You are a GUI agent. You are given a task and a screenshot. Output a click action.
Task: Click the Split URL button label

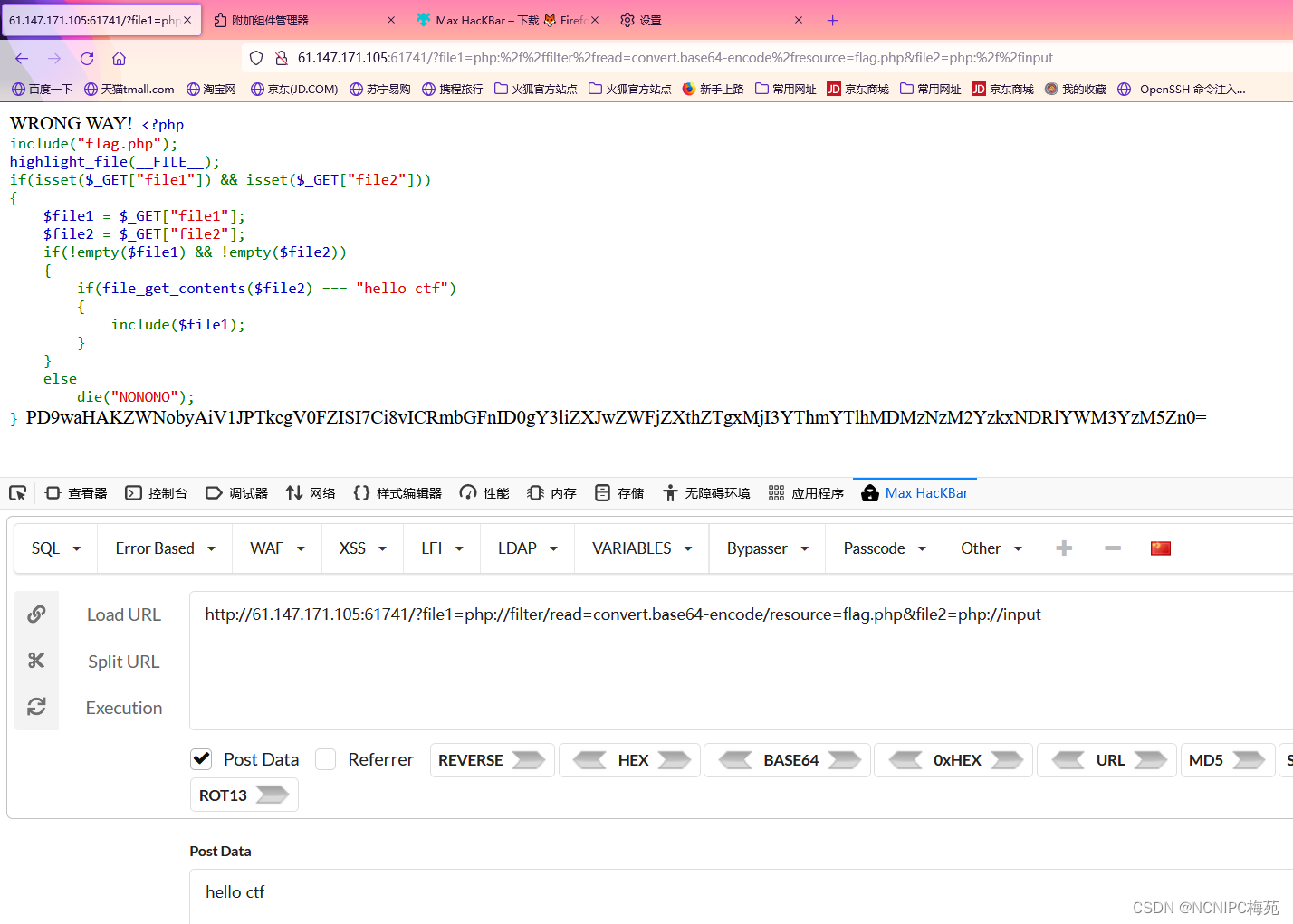point(124,662)
